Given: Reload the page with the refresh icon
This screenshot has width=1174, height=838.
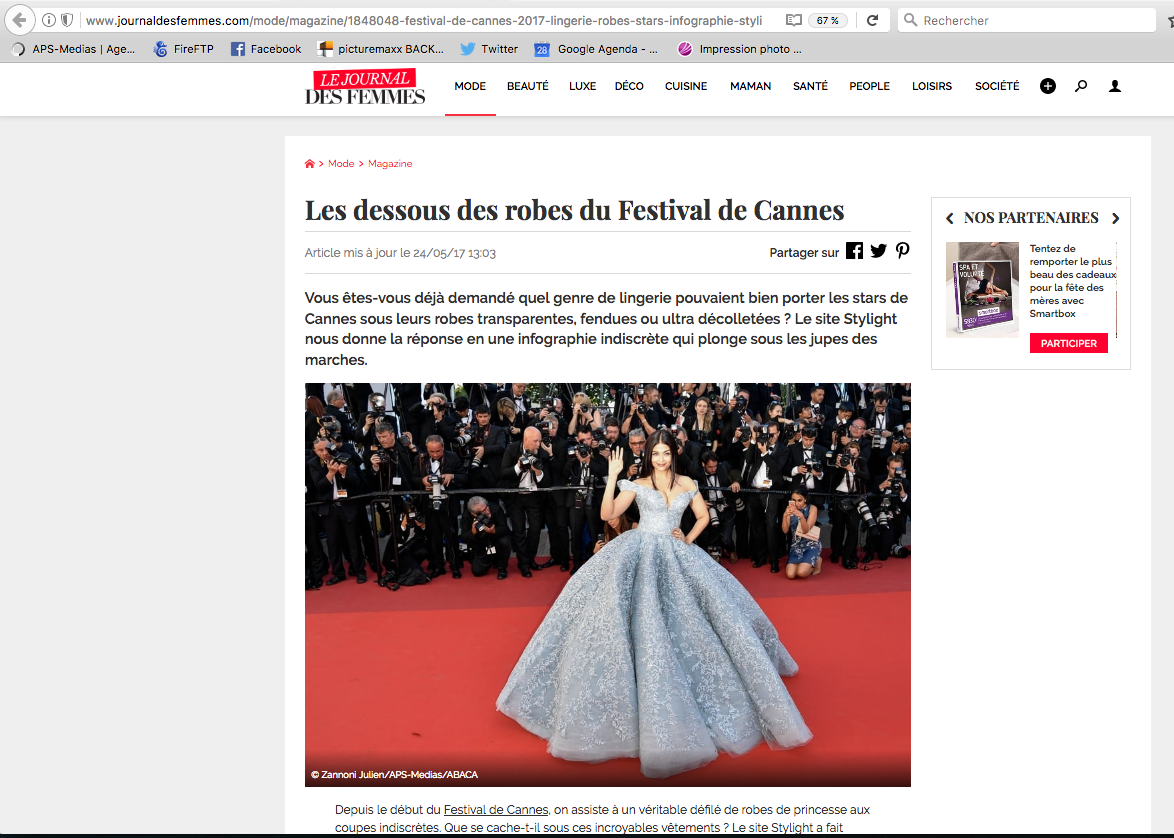Looking at the screenshot, I should [x=873, y=20].
